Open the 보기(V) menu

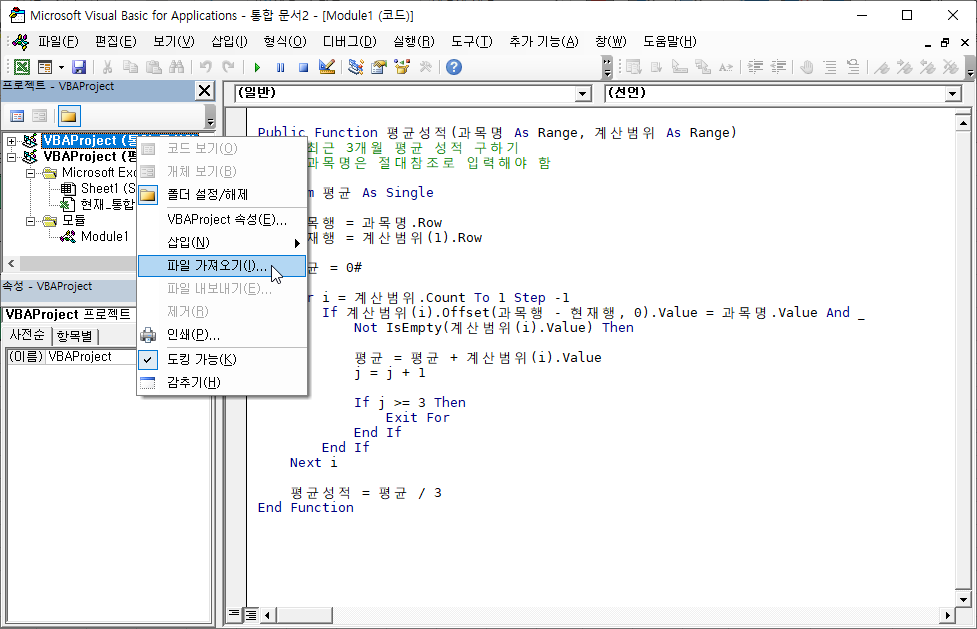[174, 41]
